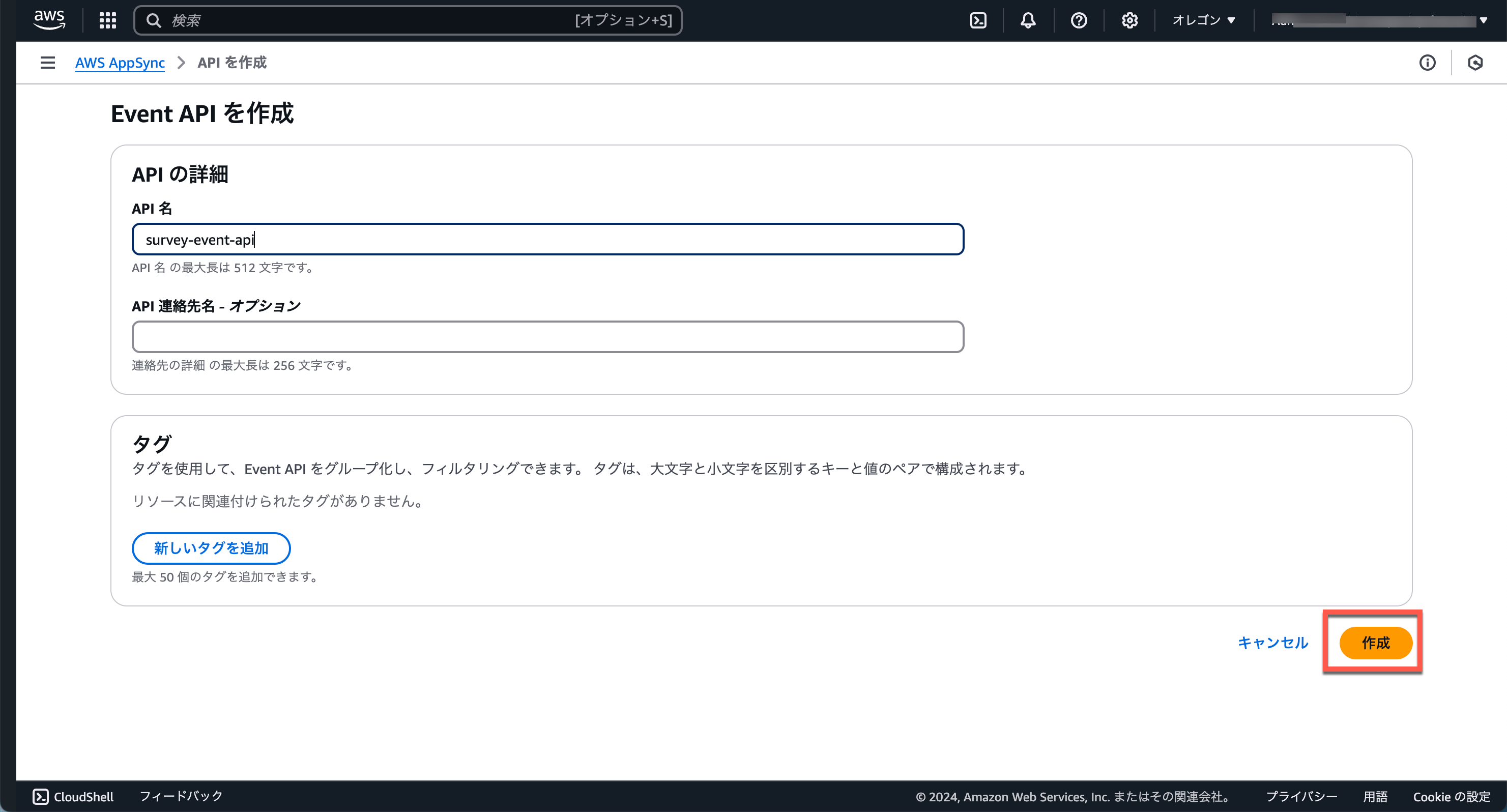Open the フィードバック menu item
Viewport: 1507px width, 812px height.
[180, 796]
